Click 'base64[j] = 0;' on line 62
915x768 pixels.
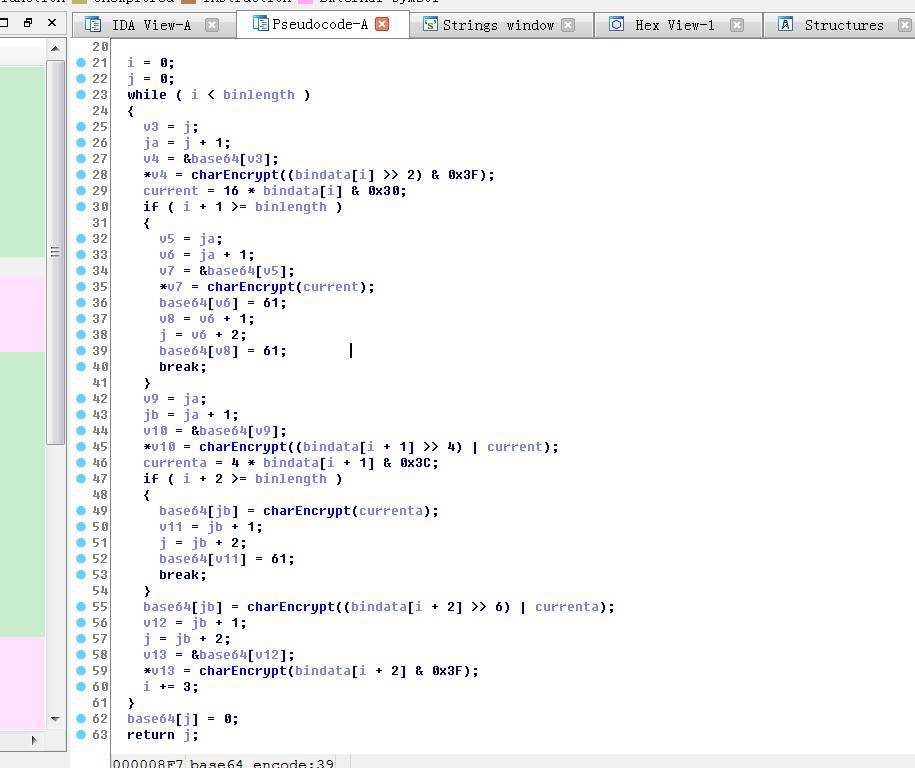(183, 719)
